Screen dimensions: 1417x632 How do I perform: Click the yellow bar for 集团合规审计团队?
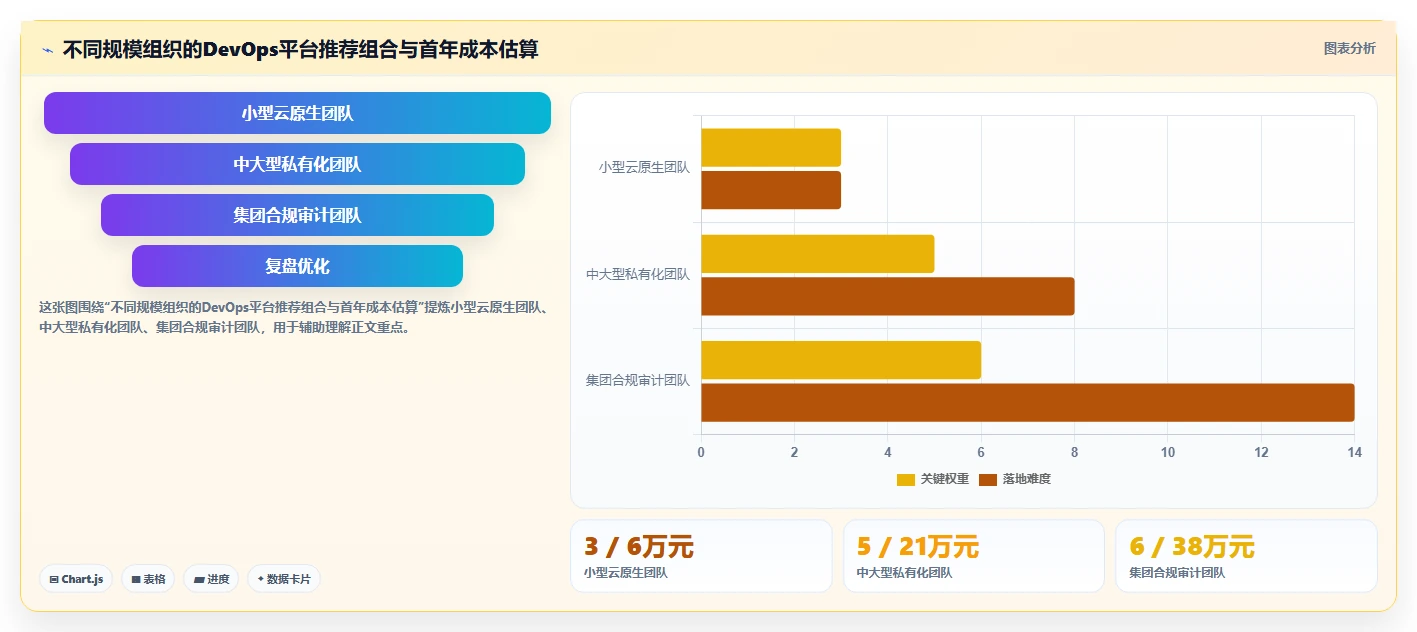pyautogui.click(x=841, y=360)
